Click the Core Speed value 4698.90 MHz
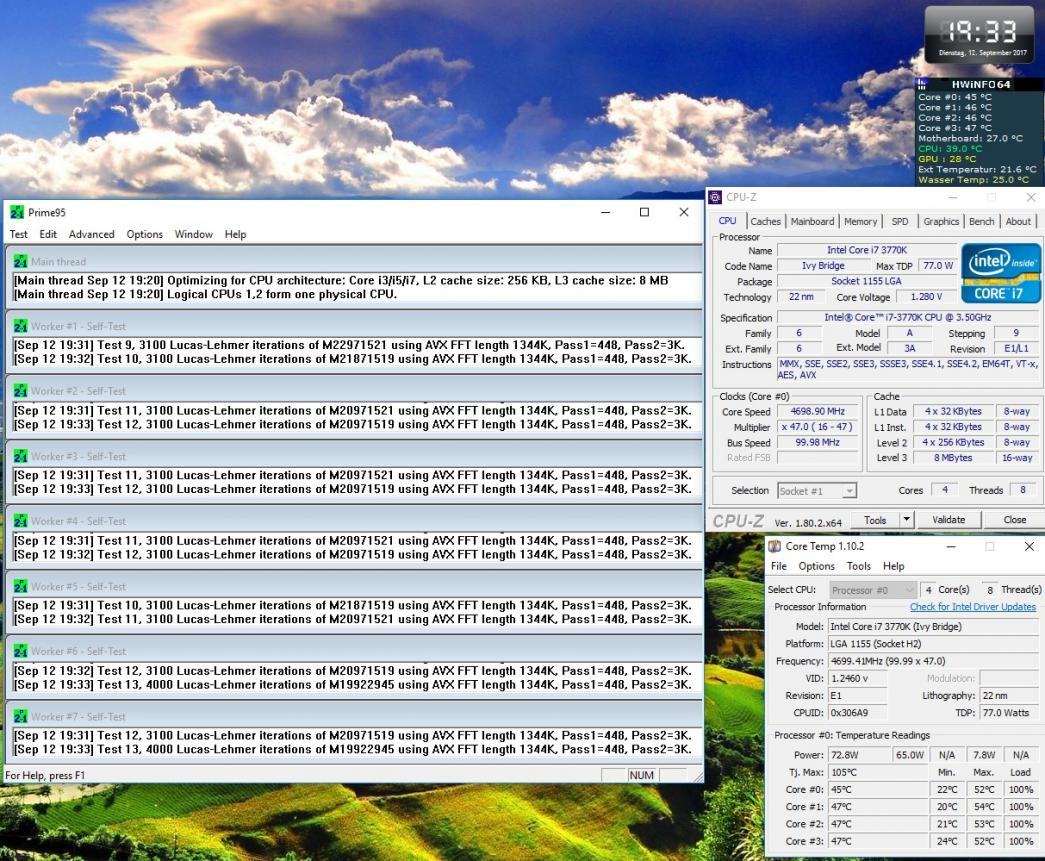 click(818, 412)
